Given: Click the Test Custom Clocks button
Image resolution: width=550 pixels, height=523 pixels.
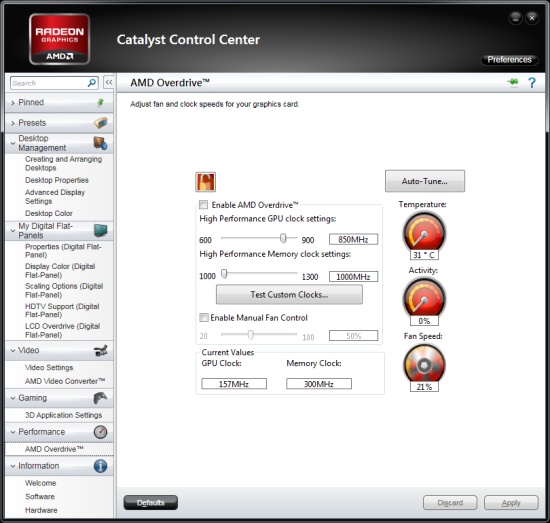Looking at the screenshot, I should 289,294.
